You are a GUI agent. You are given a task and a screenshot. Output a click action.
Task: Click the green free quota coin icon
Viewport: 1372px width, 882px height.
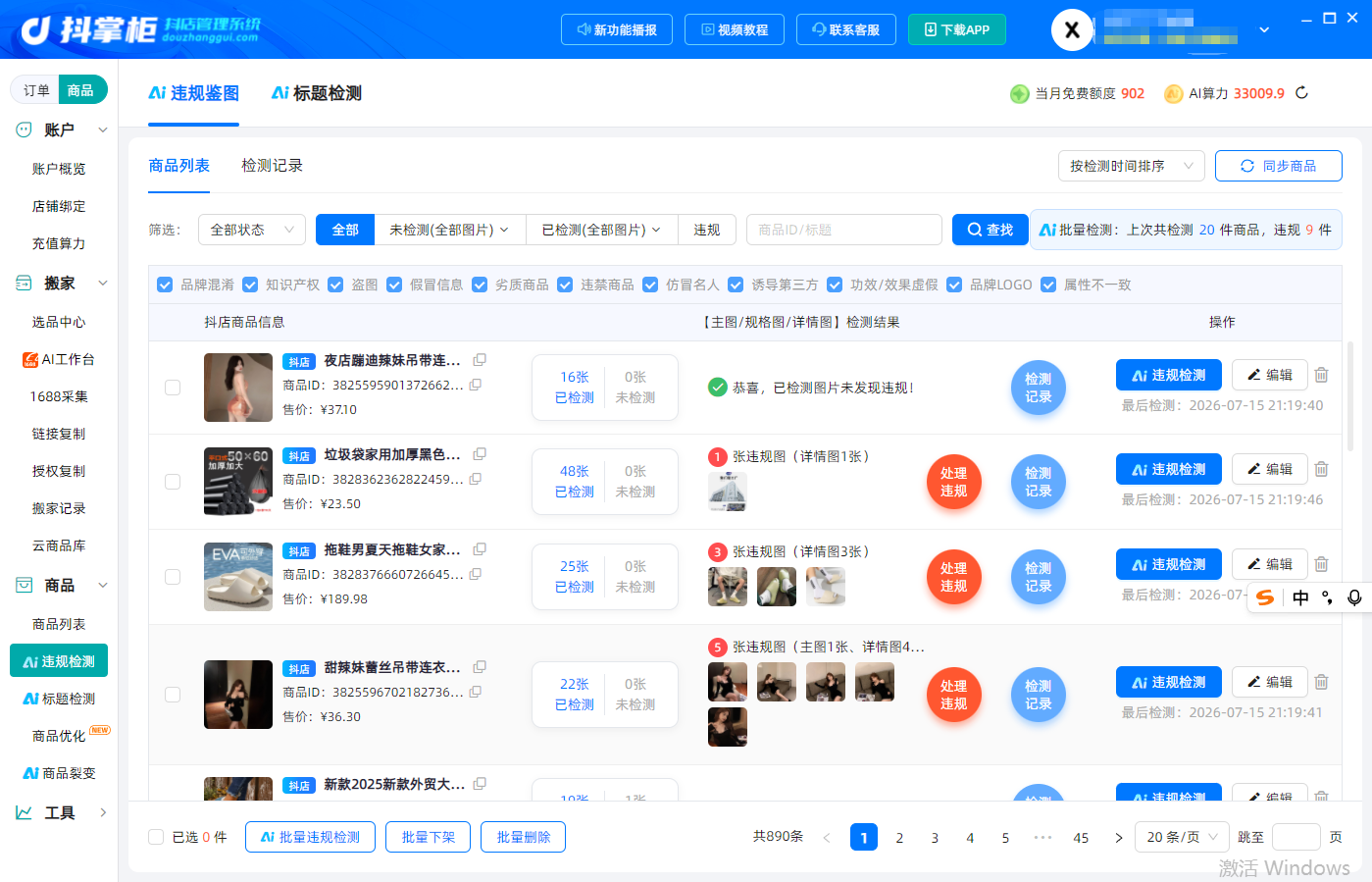pos(1019,93)
